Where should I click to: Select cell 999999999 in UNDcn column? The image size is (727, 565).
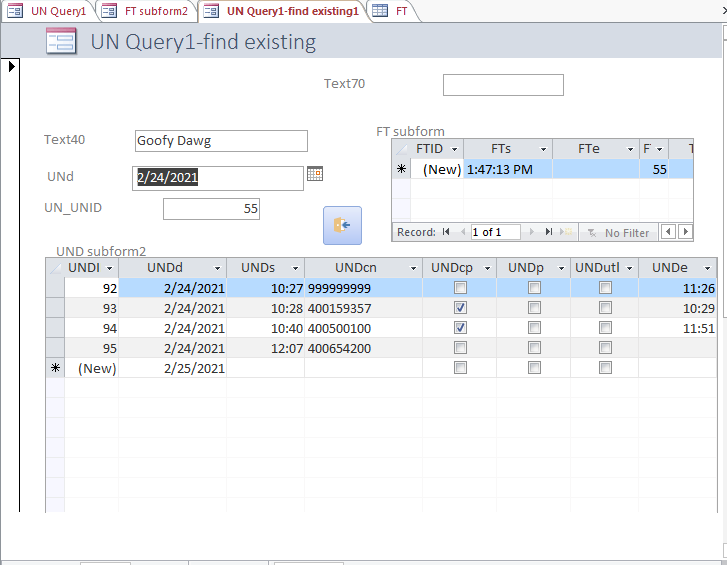[363, 288]
